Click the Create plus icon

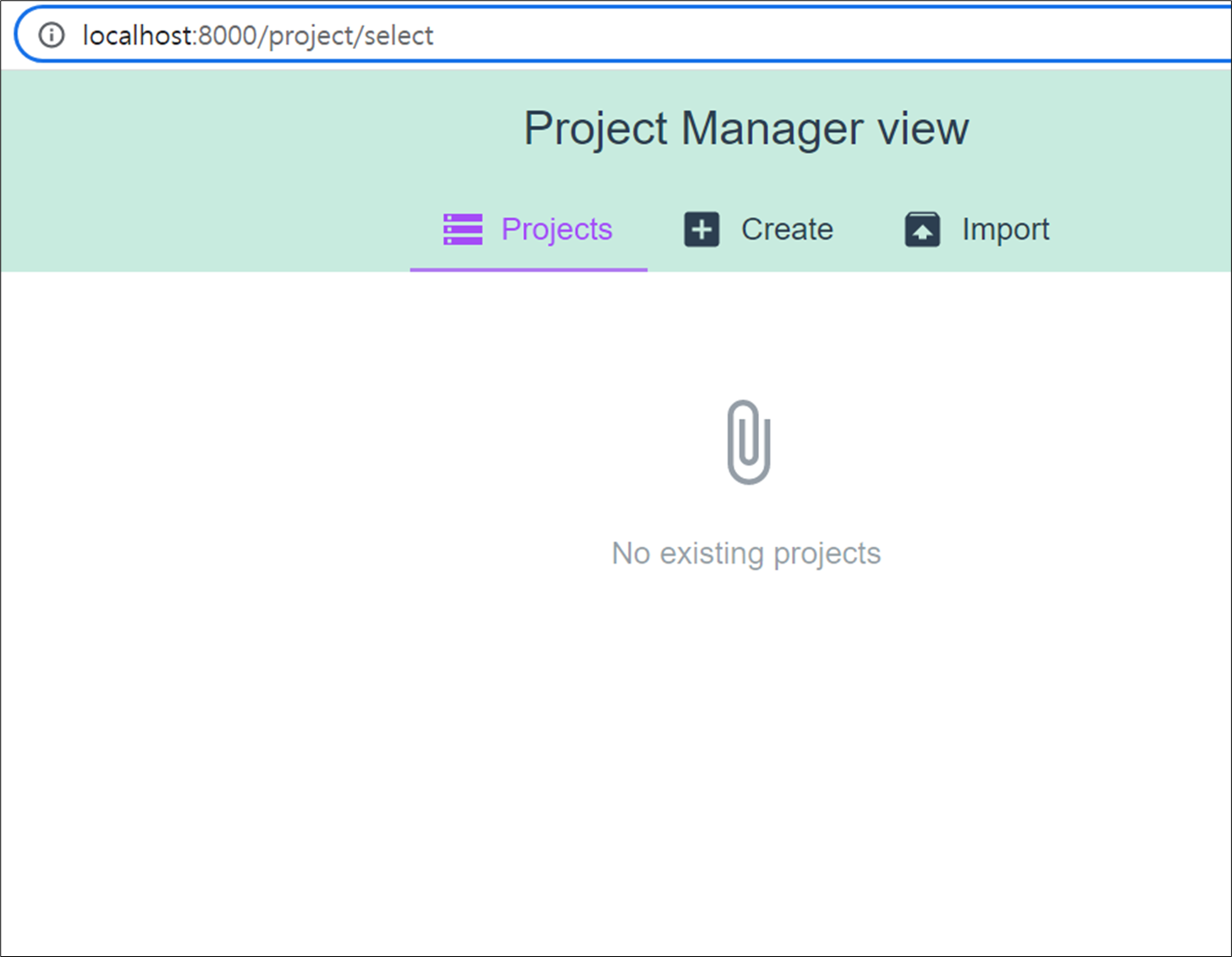pos(701,229)
